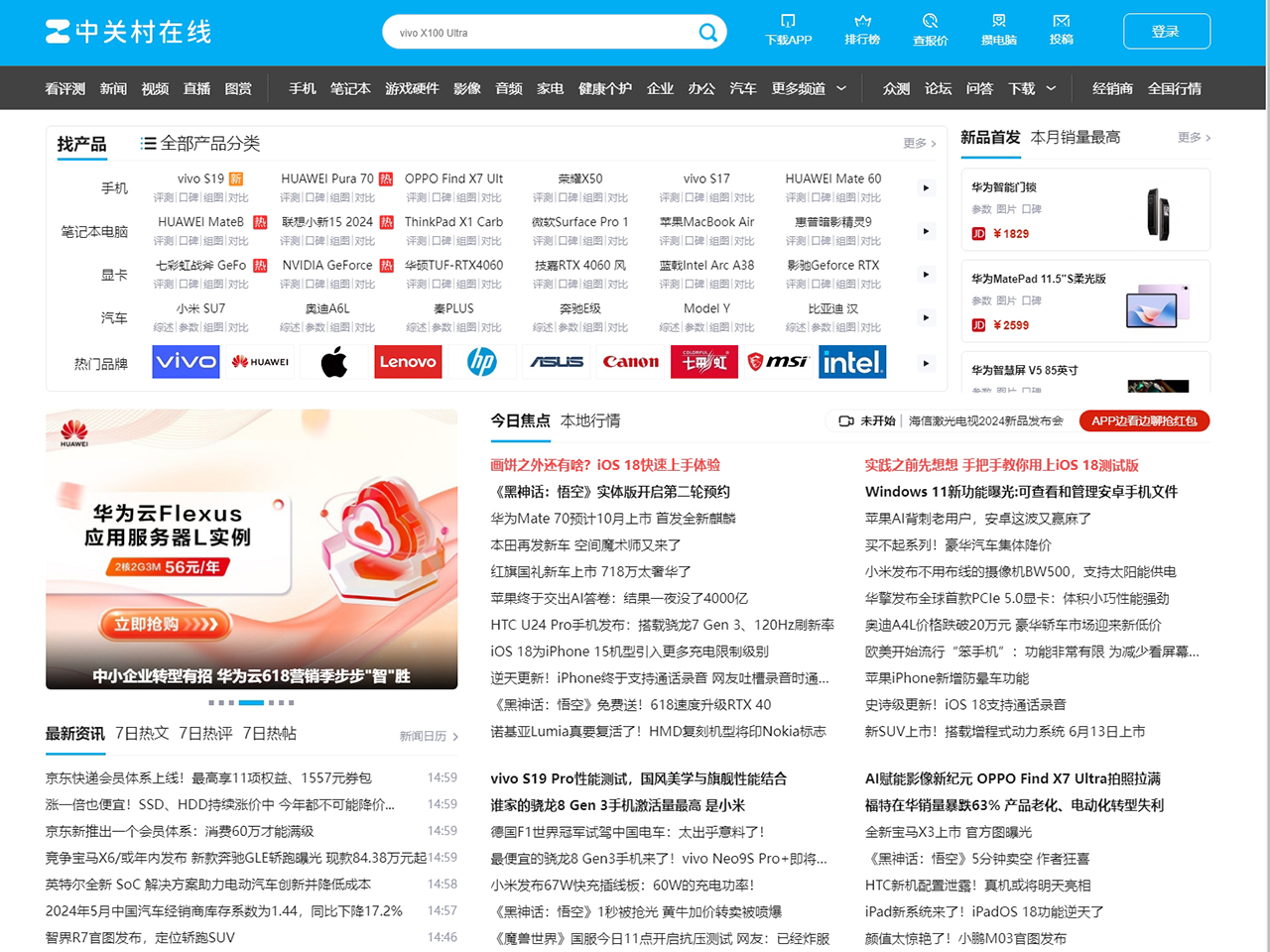The width and height of the screenshot is (1270, 952).
Task: Show more items in 热门品牌 row
Action: pos(926,363)
